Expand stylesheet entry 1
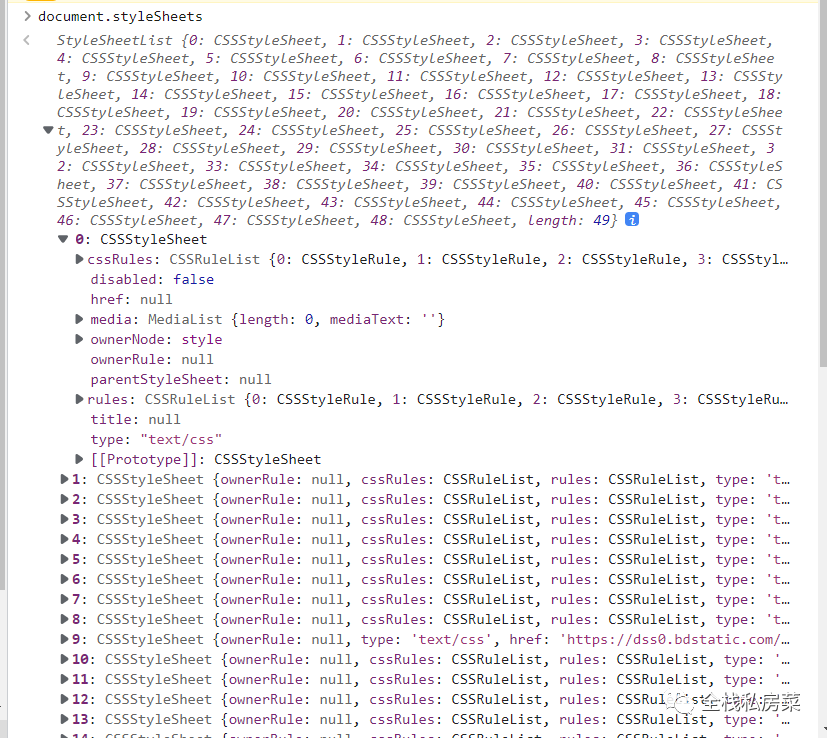The width and height of the screenshot is (827, 738). point(64,480)
